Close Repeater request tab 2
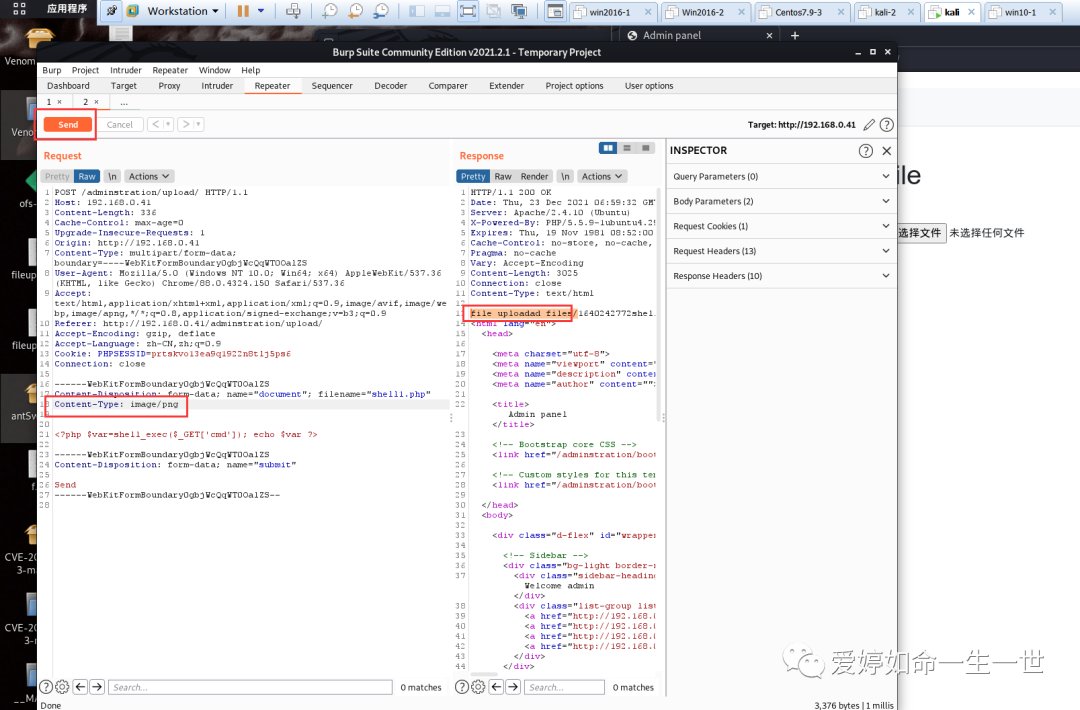1080x710 pixels. point(96,102)
